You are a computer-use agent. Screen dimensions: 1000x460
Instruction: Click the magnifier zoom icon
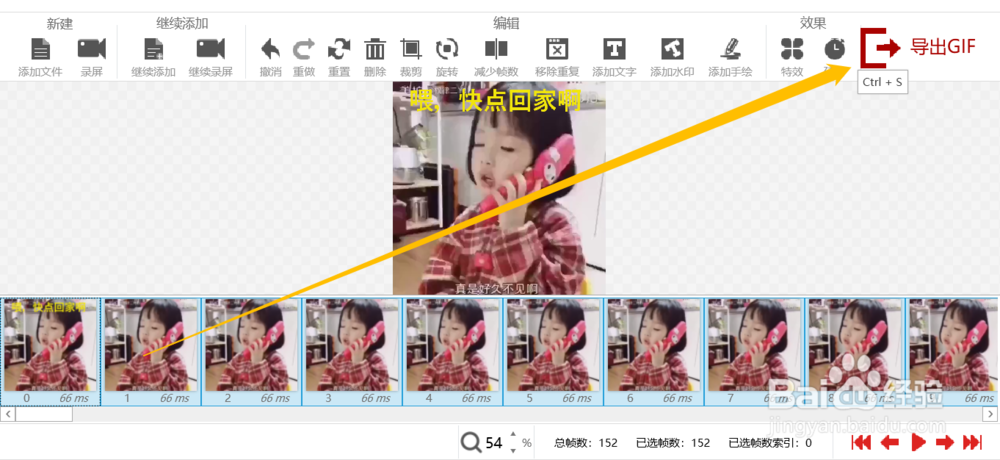[x=471, y=442]
